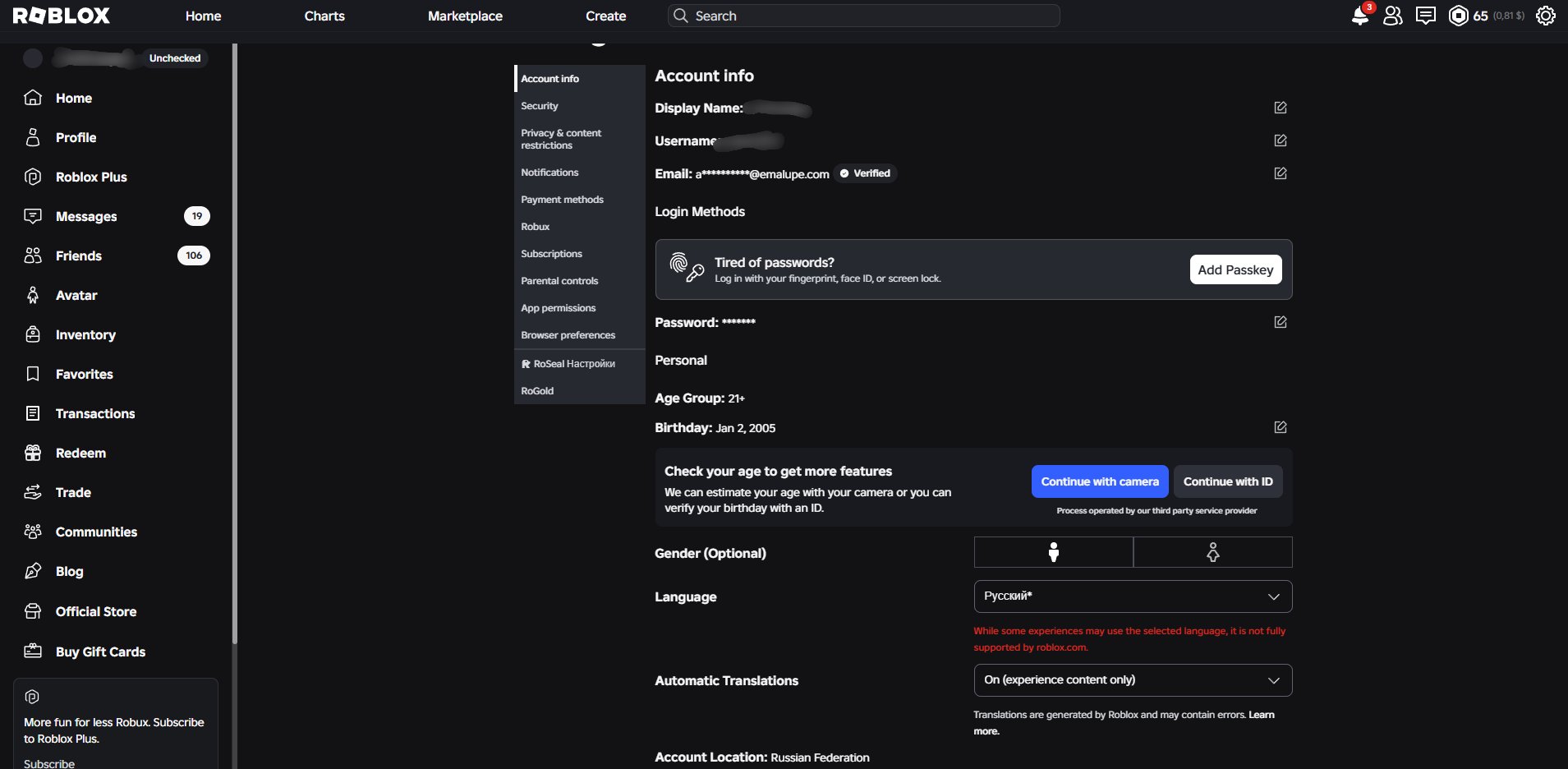Screen dimensions: 1568x769
Task: Open the Robux settings tab
Action: 580,227
